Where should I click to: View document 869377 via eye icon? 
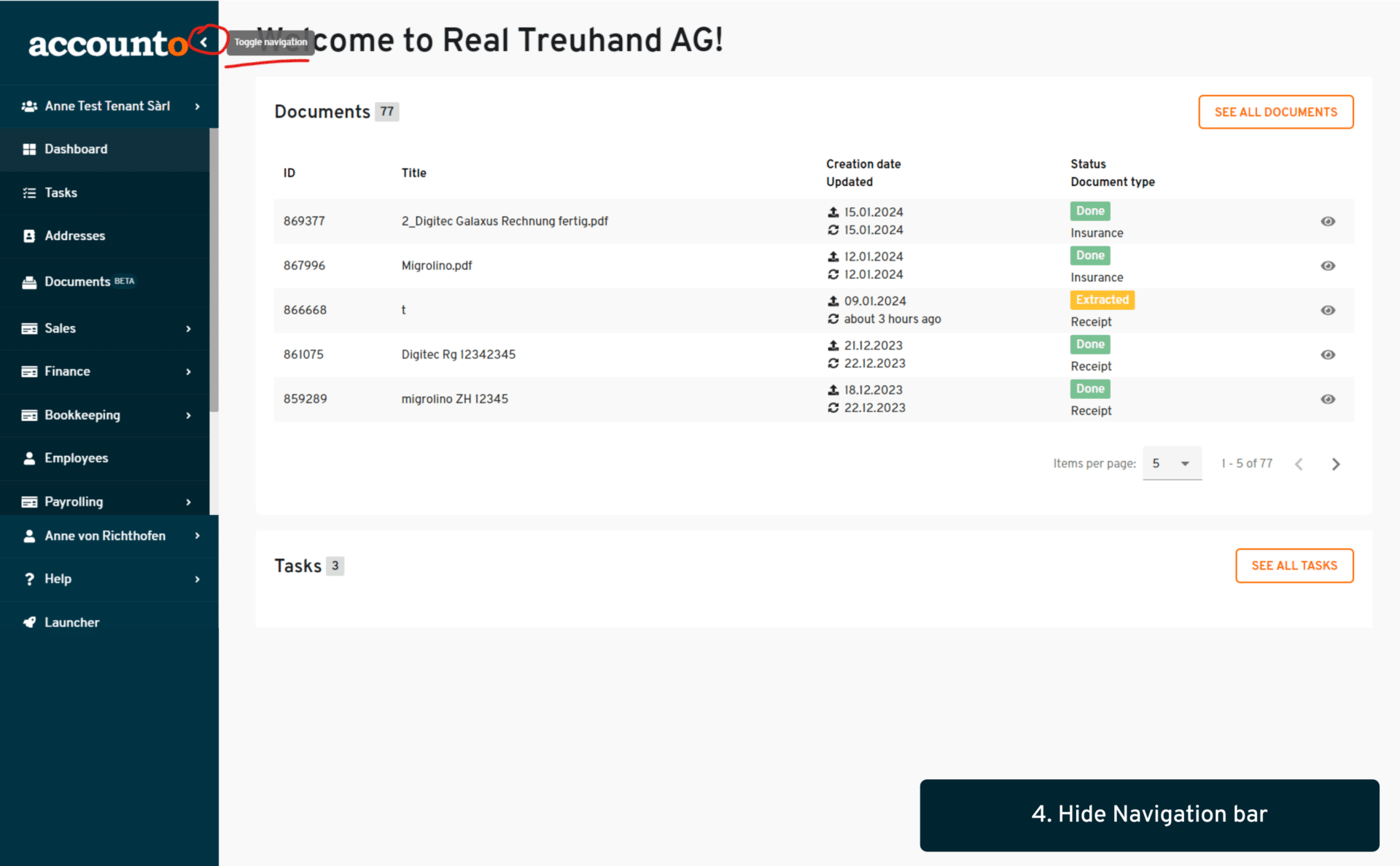pos(1328,222)
